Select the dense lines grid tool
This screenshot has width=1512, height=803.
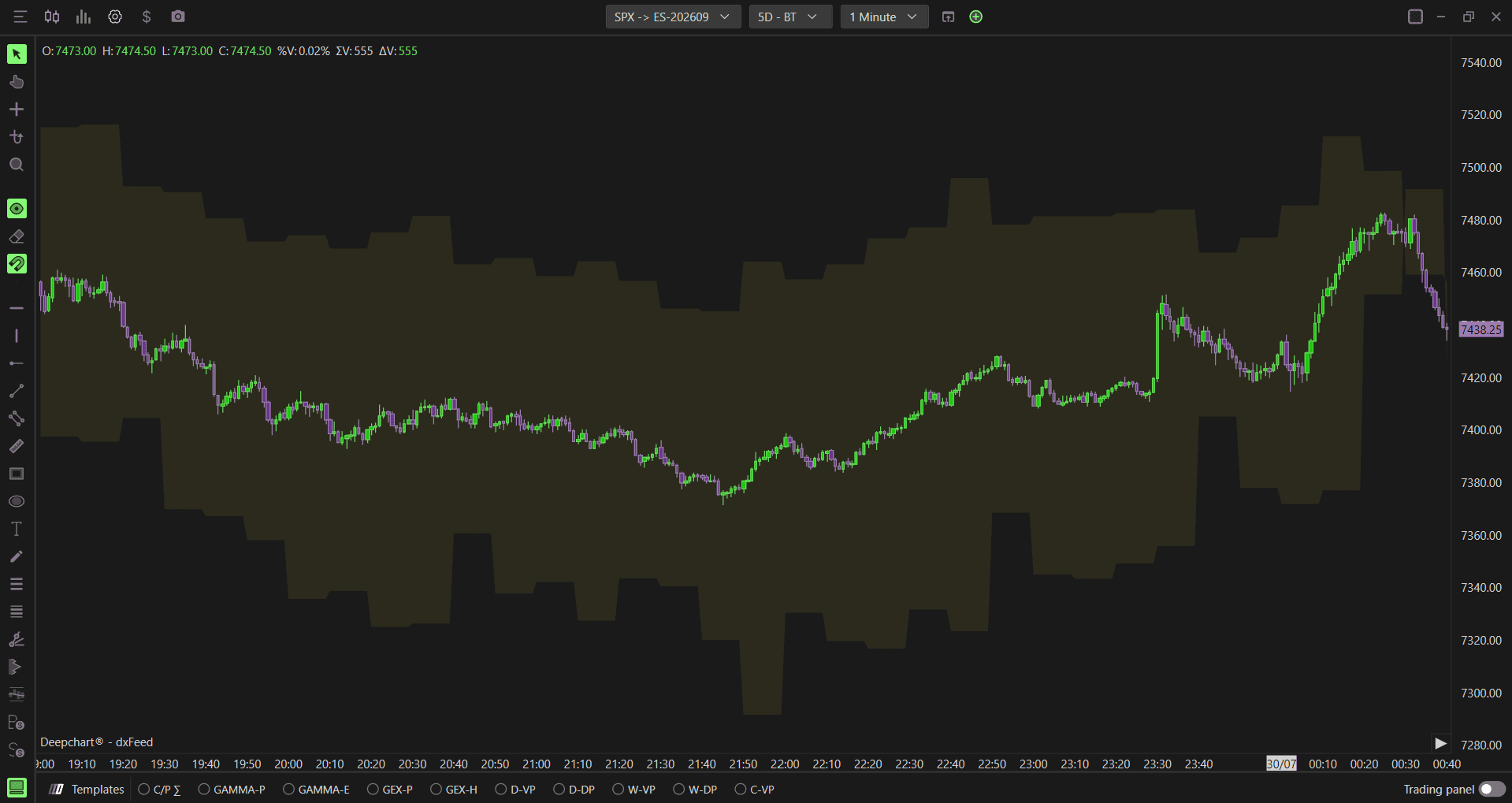[x=17, y=612]
